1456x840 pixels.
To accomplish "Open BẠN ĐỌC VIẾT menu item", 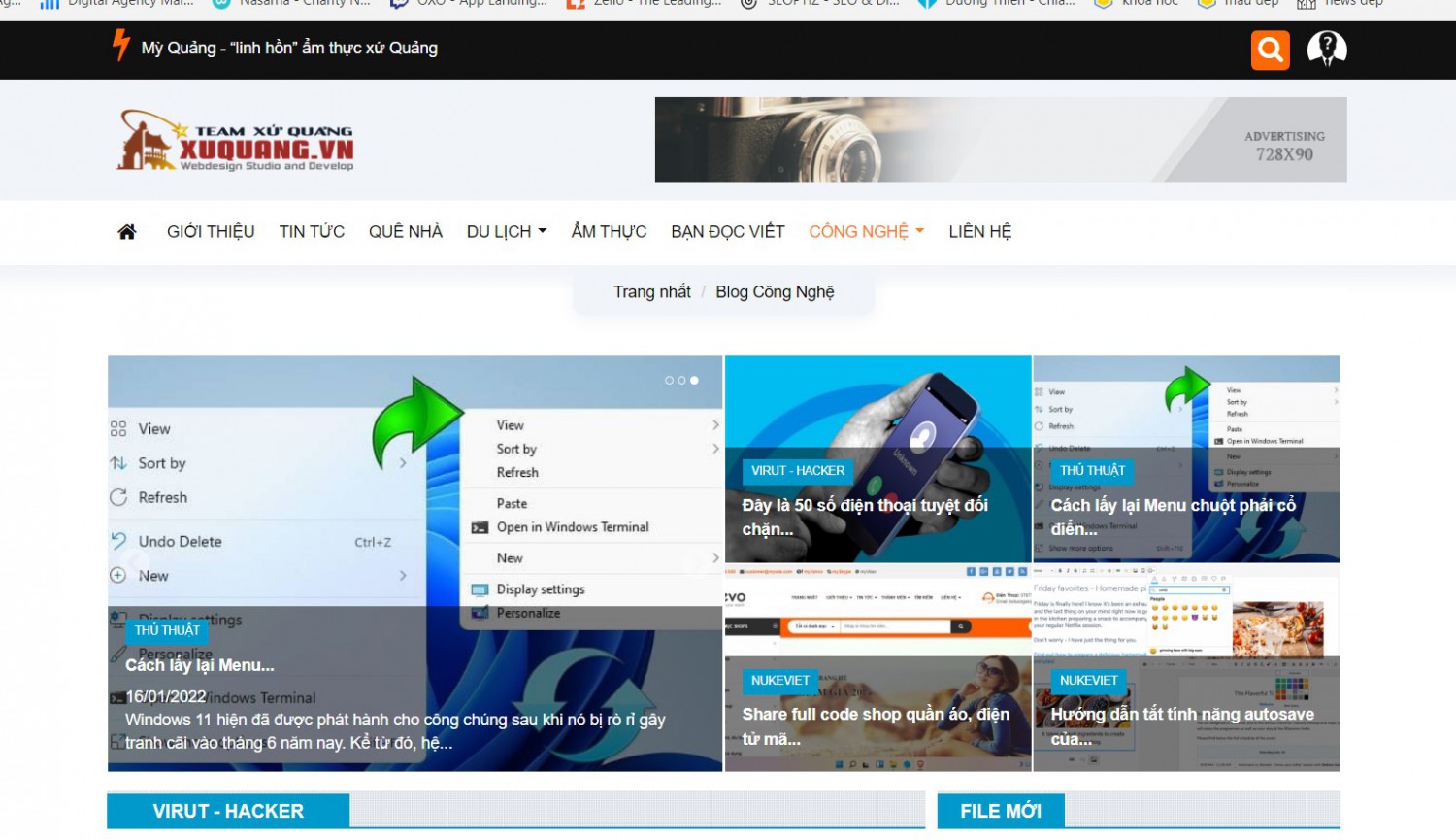I will (x=728, y=232).
